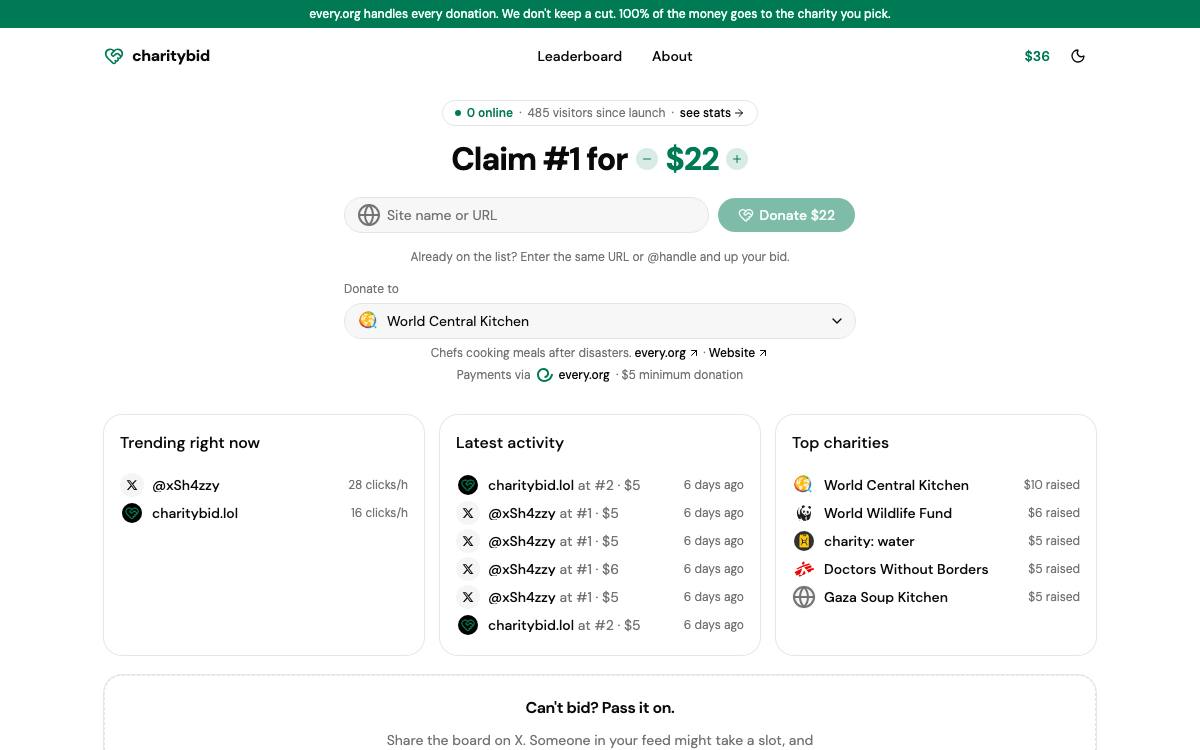Click the 28 clicks/h value
The height and width of the screenshot is (750, 1200).
(378, 485)
